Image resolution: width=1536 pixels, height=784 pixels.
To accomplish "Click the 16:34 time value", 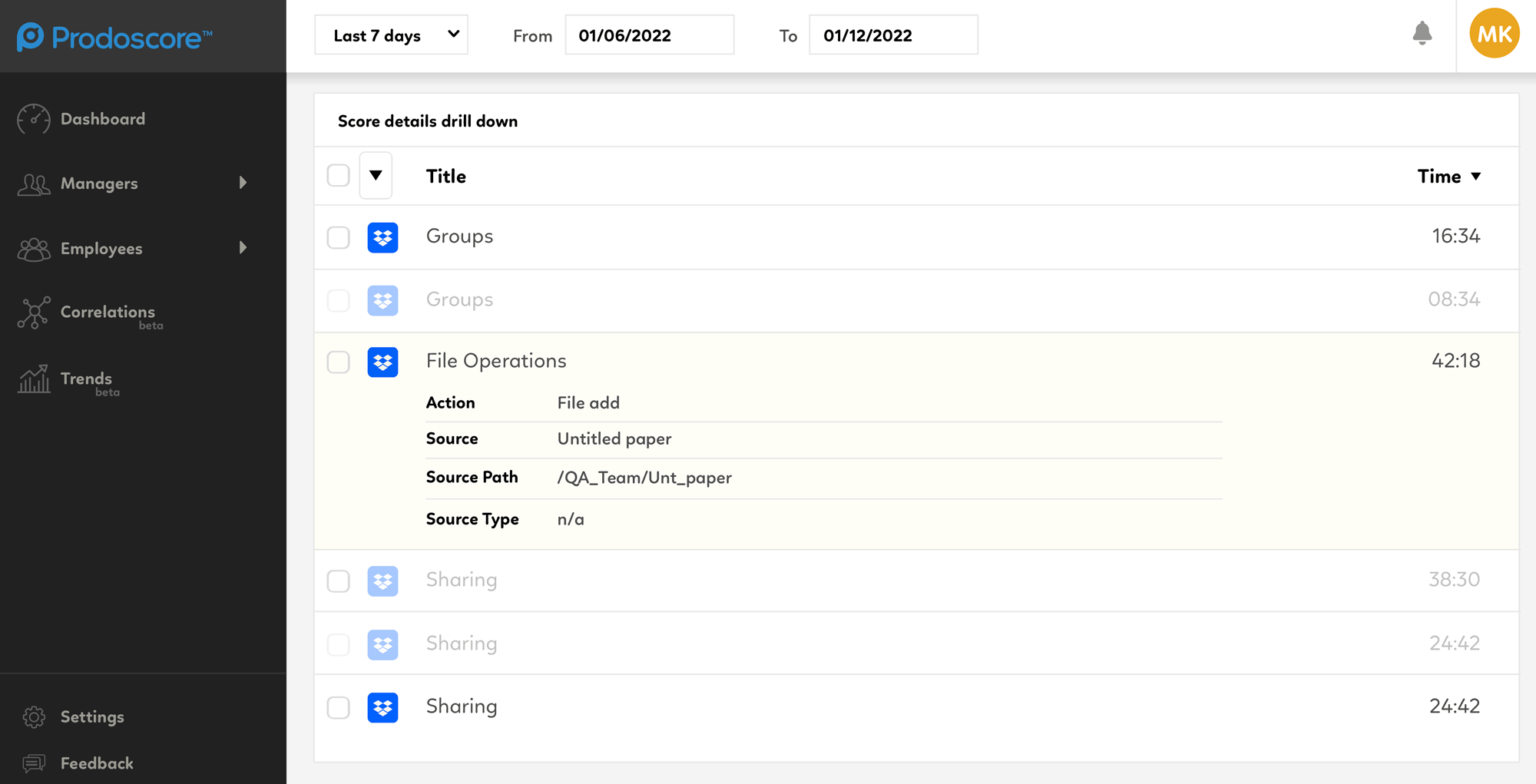I will tap(1455, 237).
